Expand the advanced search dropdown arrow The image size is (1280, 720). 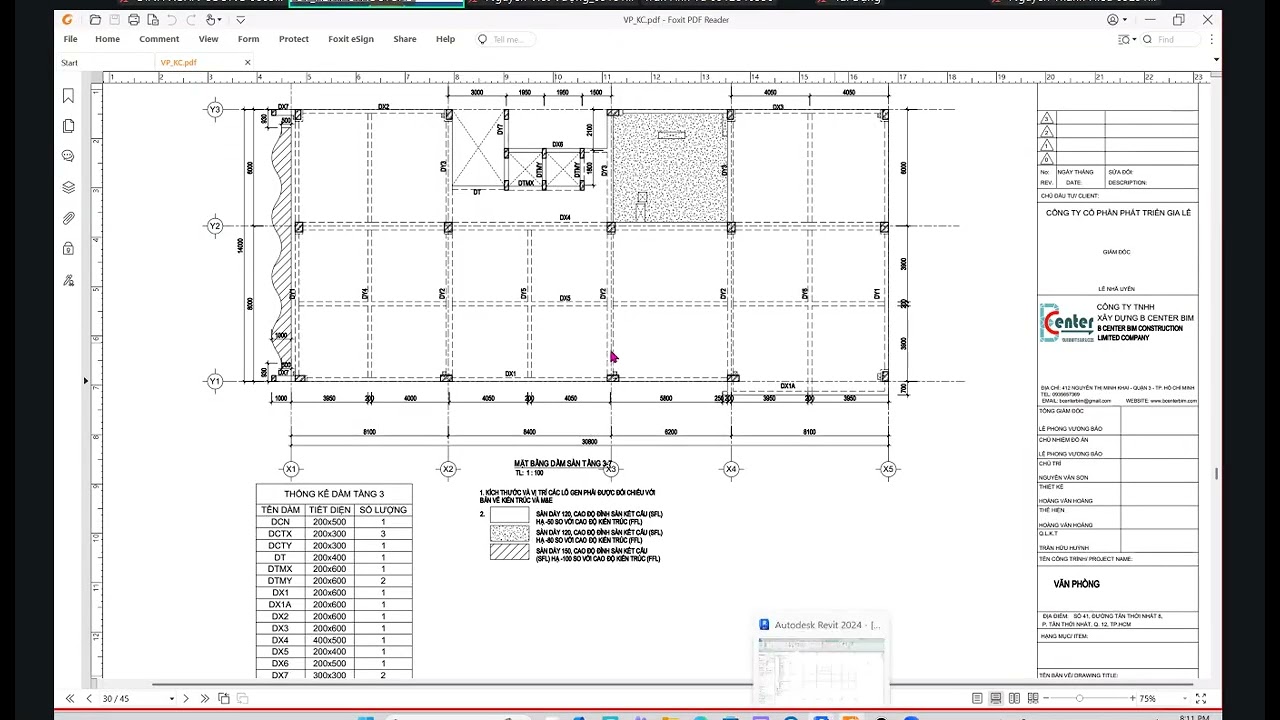pos(1134,40)
